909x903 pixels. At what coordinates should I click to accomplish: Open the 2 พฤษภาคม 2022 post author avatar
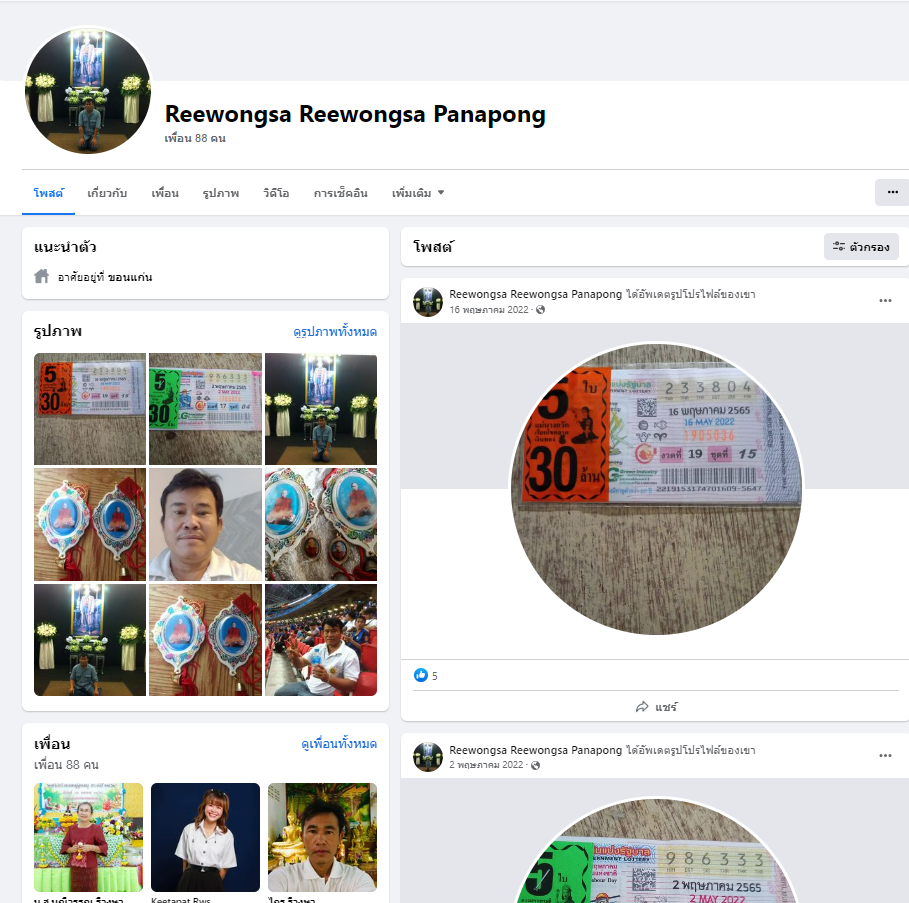[428, 757]
